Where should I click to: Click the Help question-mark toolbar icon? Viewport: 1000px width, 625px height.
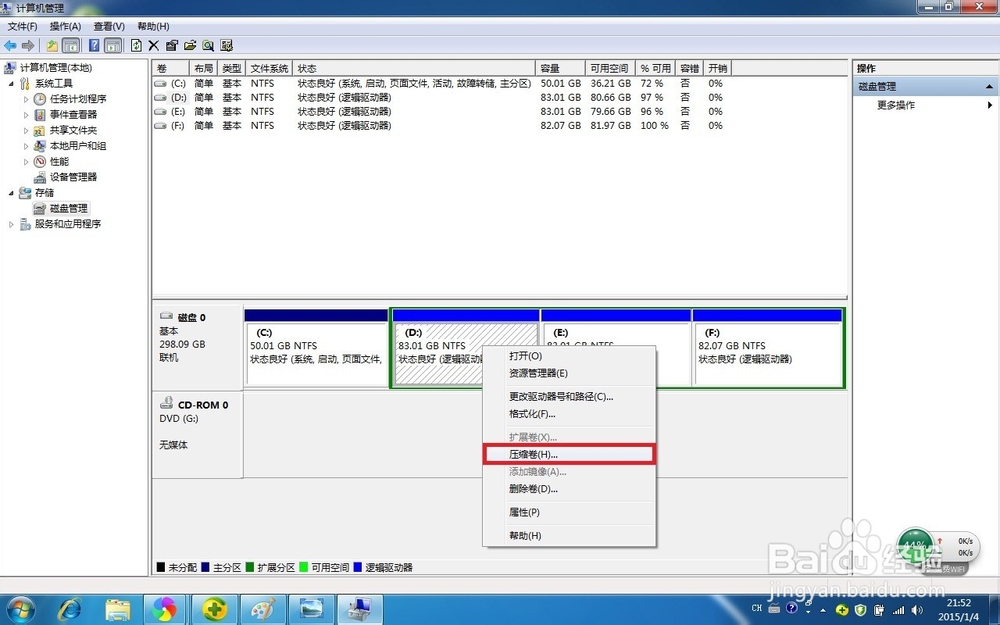coord(93,45)
